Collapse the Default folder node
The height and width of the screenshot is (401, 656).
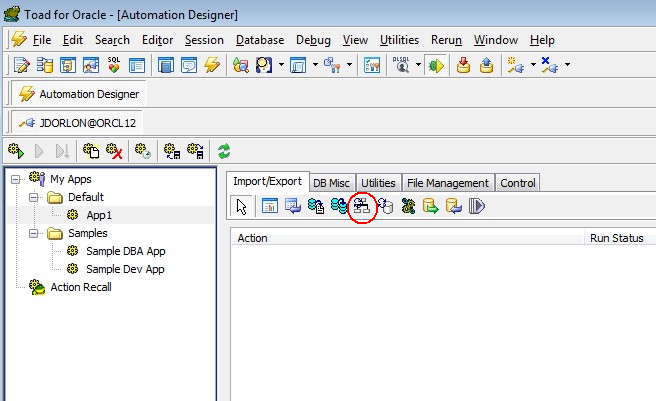[x=33, y=197]
